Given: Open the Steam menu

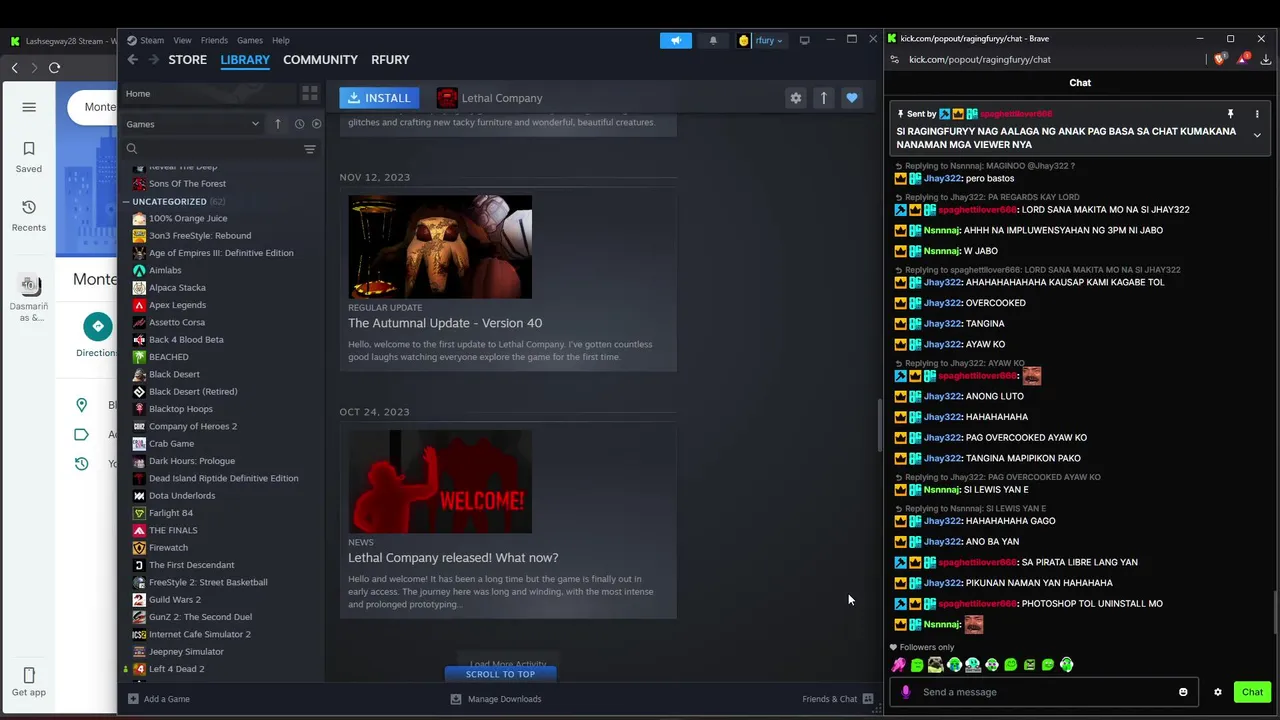Looking at the screenshot, I should pos(152,40).
